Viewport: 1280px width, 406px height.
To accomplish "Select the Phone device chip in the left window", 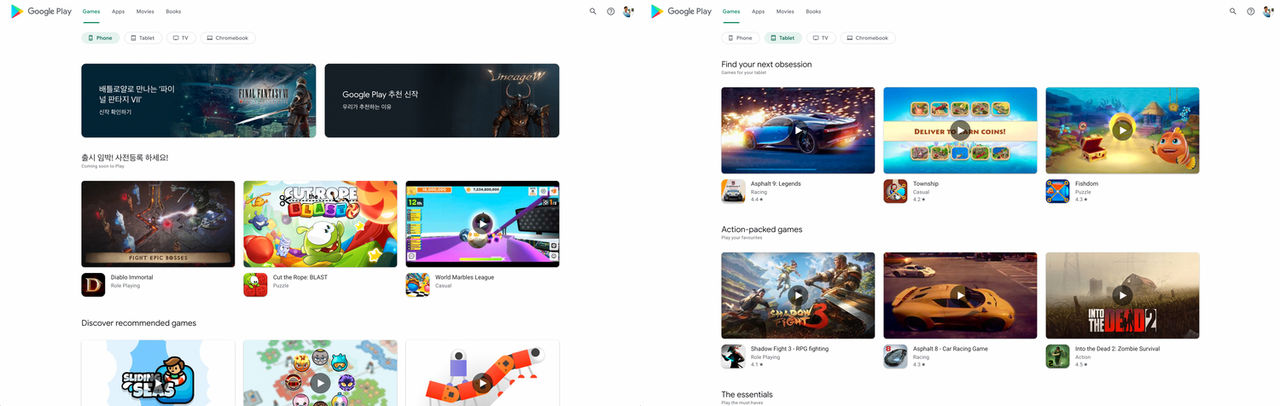I will click(100, 38).
